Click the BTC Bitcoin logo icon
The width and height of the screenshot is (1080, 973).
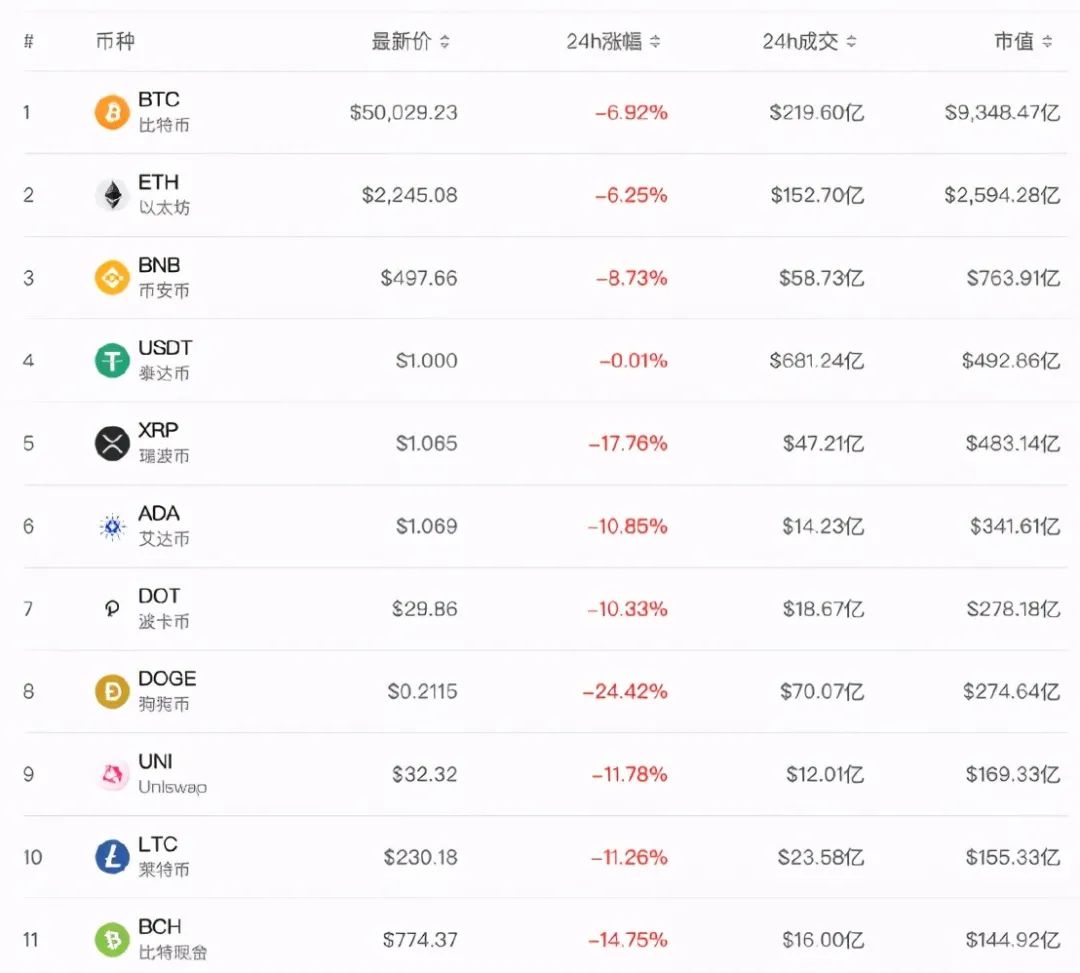coord(110,112)
